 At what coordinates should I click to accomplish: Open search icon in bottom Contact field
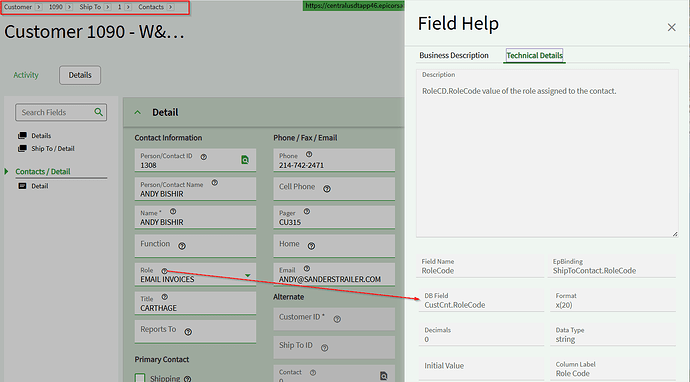[383, 376]
